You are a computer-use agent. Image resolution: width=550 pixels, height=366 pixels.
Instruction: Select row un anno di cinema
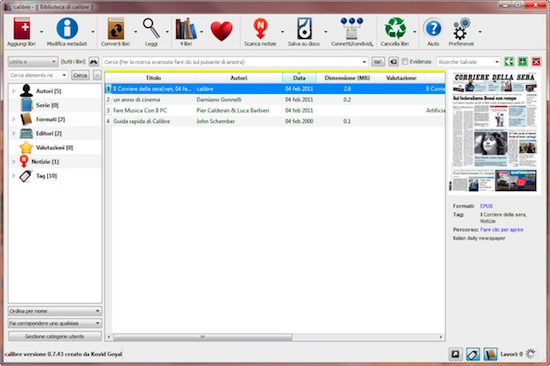tap(275, 100)
